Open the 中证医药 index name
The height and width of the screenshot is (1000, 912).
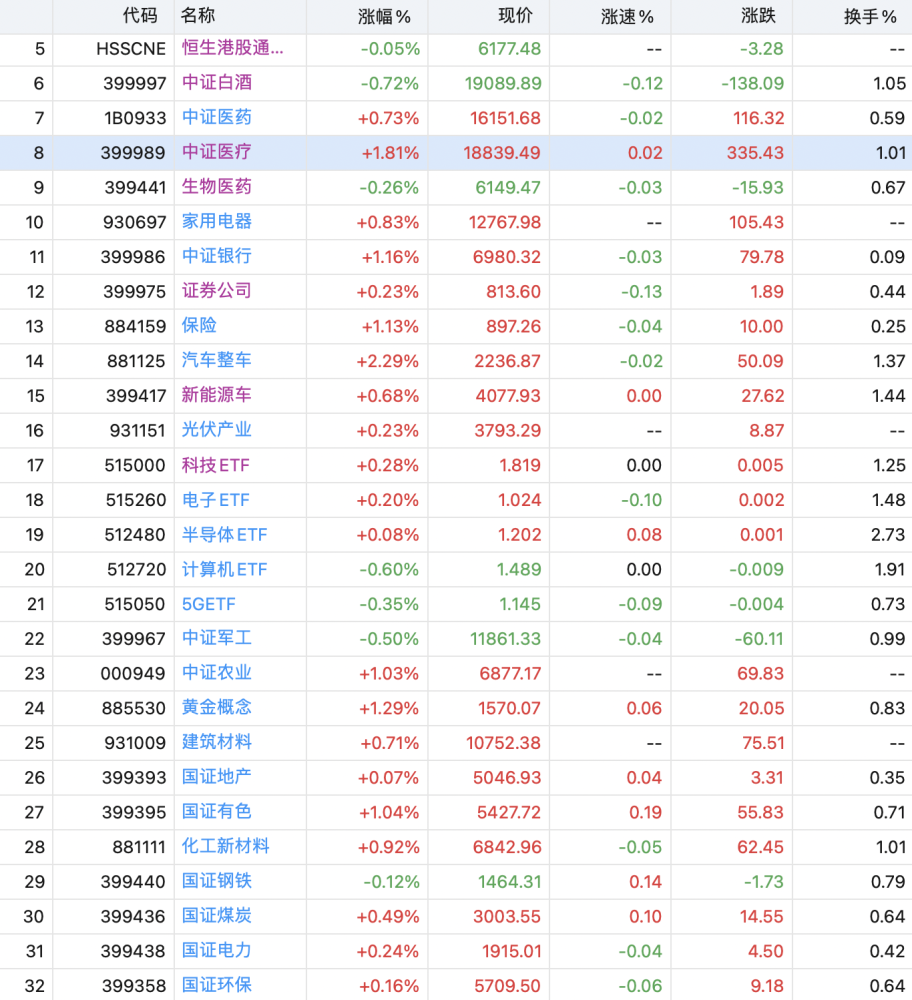(x=217, y=118)
